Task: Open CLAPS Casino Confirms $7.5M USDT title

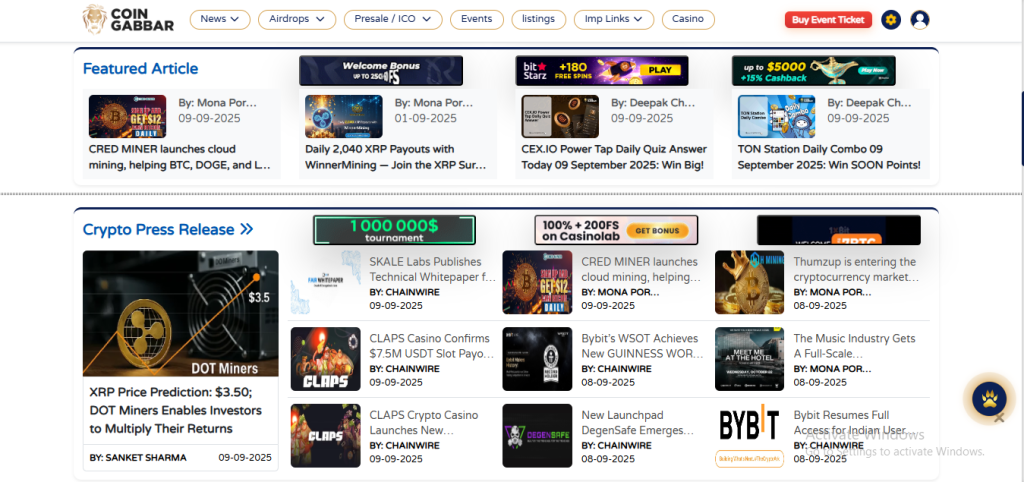Action: 432,346
